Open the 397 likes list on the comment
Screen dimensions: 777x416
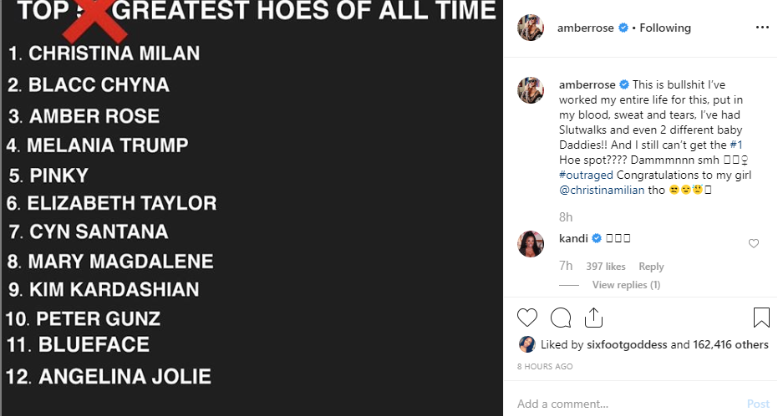tap(607, 267)
